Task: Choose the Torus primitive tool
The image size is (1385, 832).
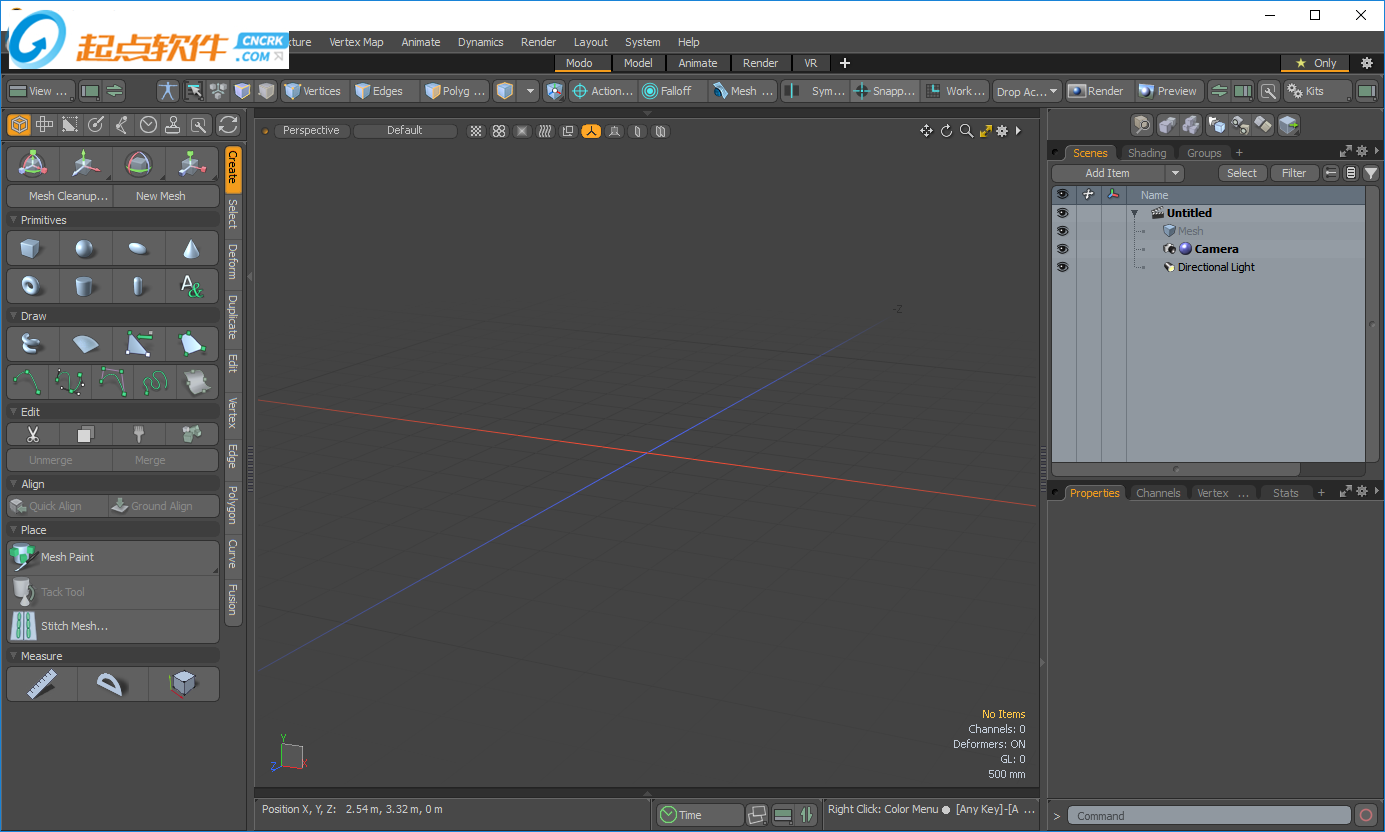Action: [32, 287]
